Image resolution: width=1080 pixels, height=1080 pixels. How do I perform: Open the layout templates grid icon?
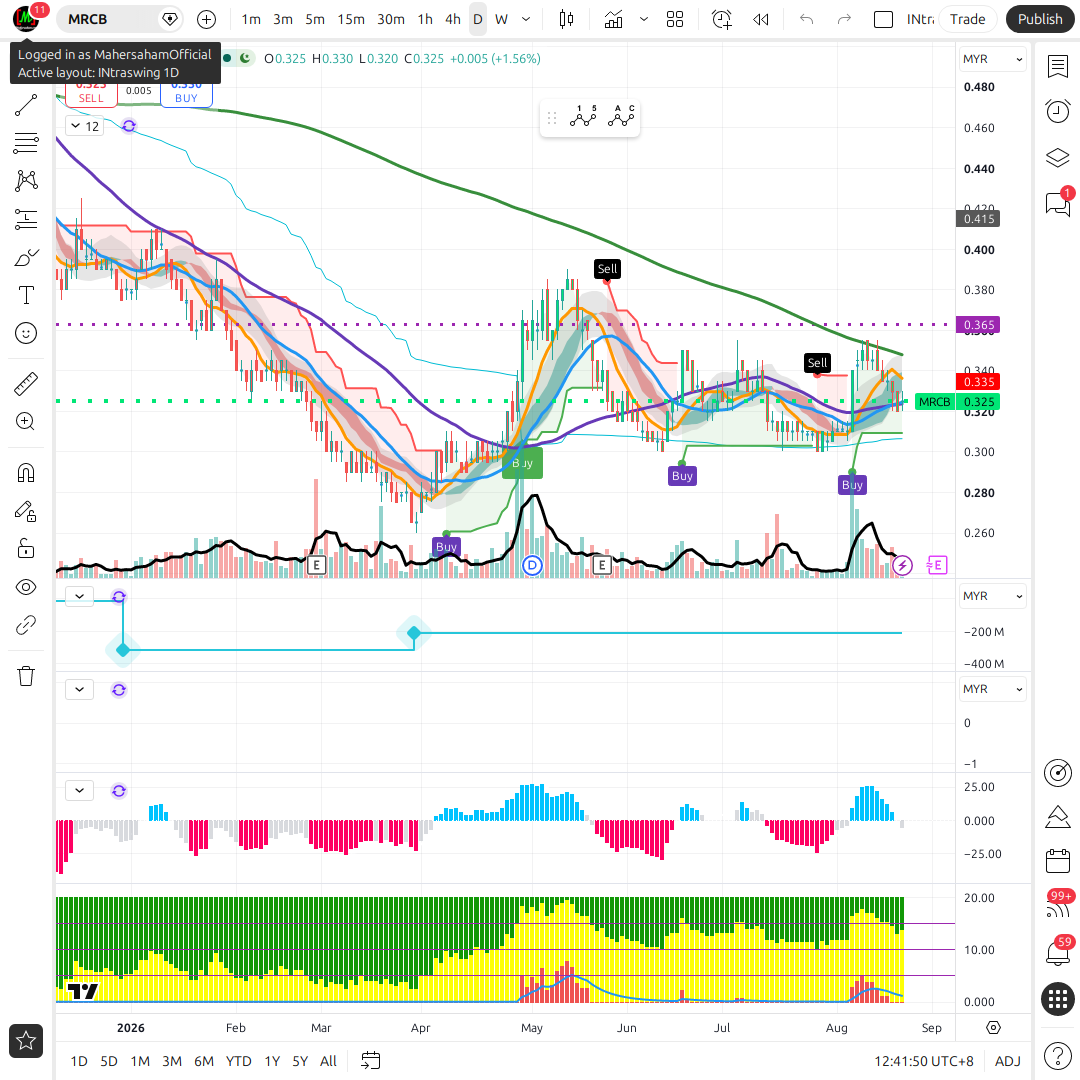point(675,19)
